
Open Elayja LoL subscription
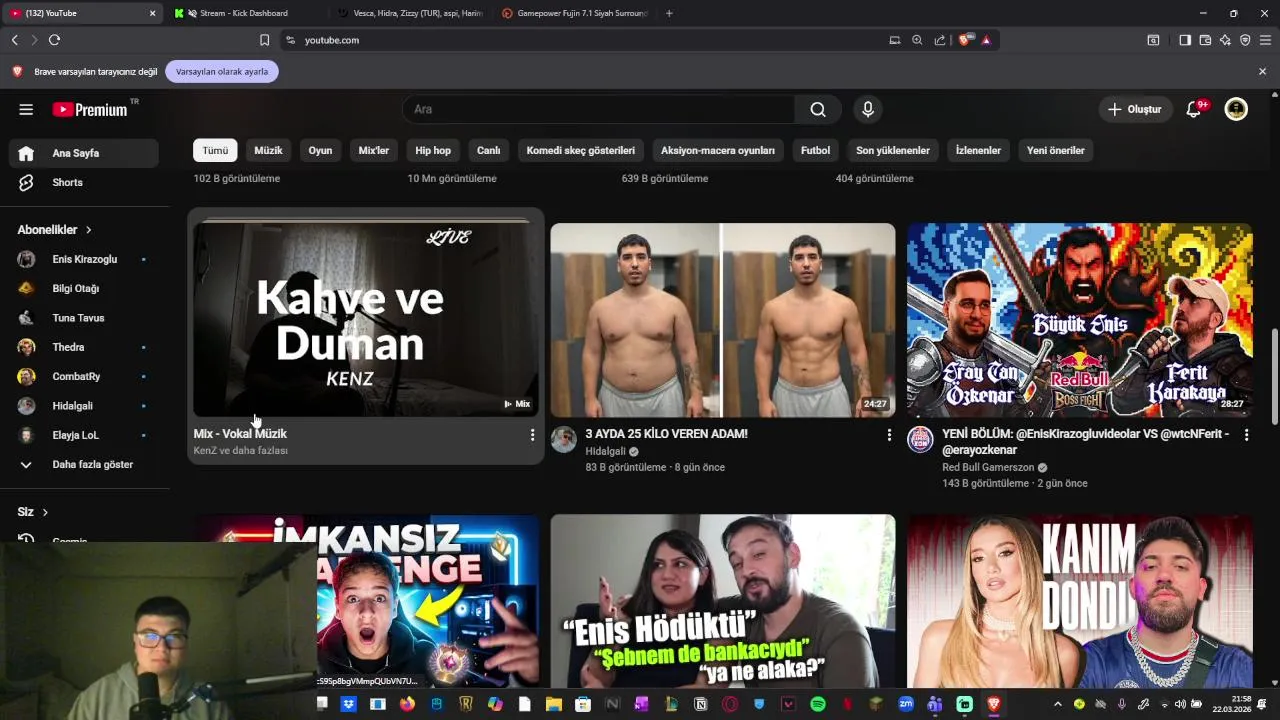[x=84, y=435]
